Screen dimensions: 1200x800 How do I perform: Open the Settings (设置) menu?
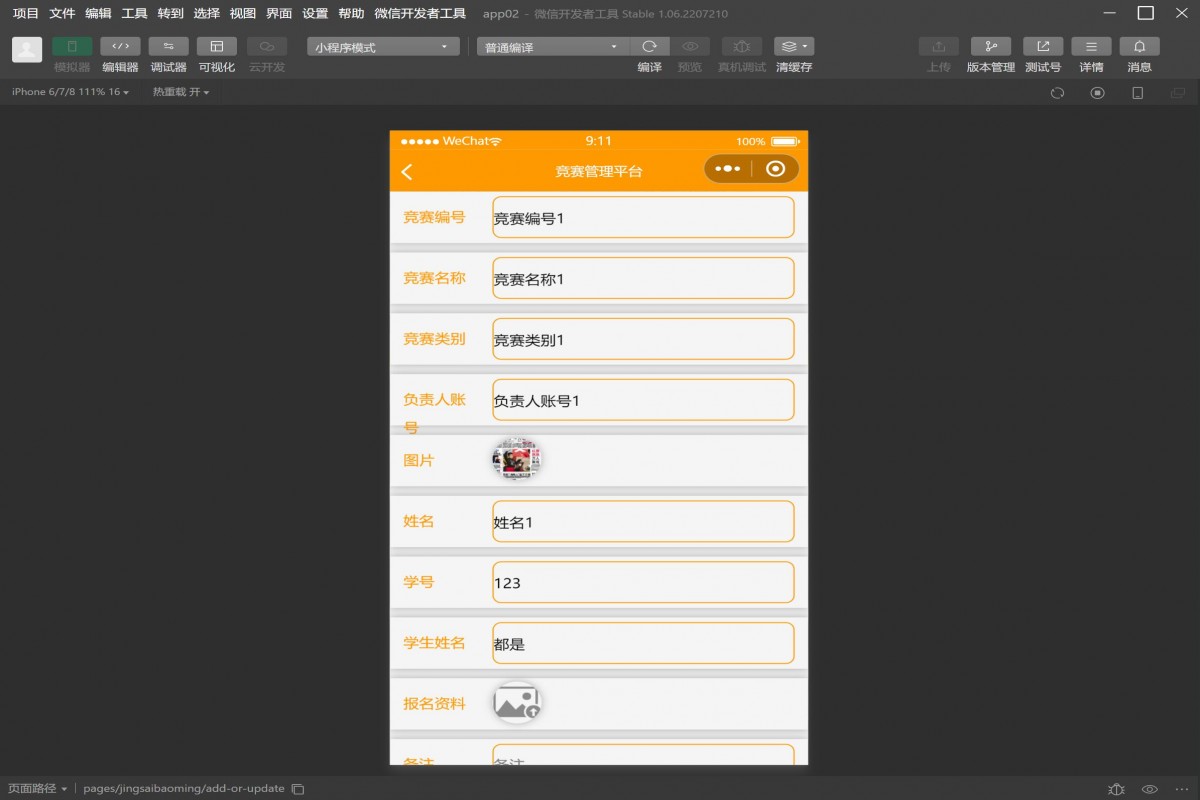(x=315, y=14)
